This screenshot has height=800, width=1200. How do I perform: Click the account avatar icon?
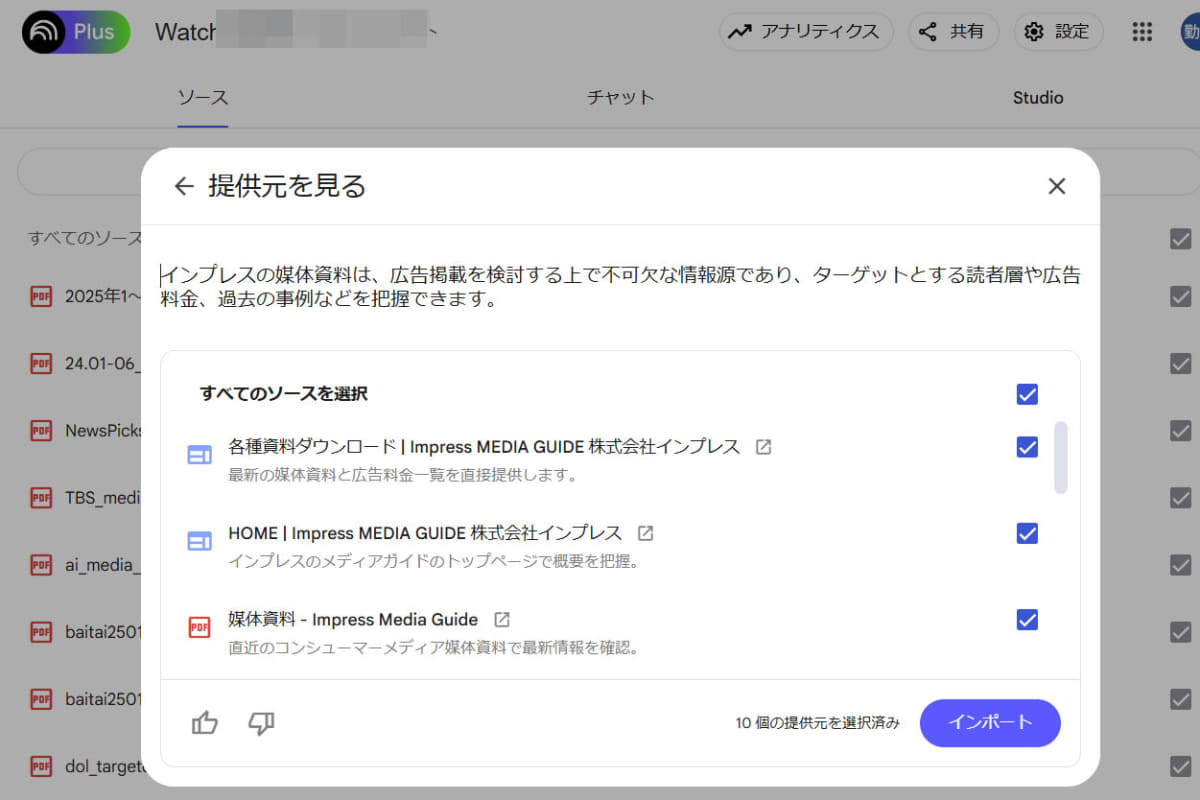point(1190,32)
